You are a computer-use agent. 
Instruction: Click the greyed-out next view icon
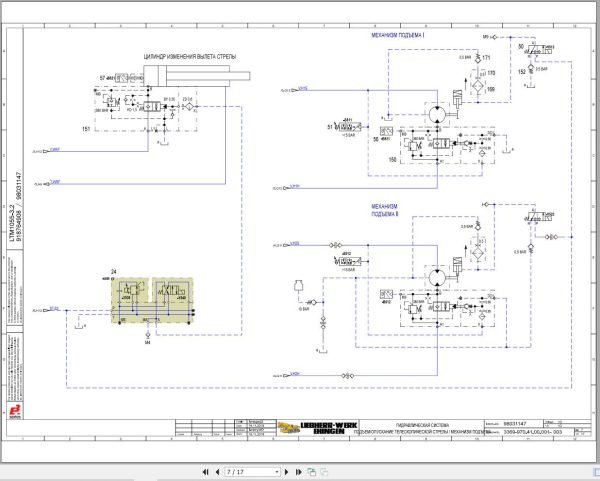324,472
